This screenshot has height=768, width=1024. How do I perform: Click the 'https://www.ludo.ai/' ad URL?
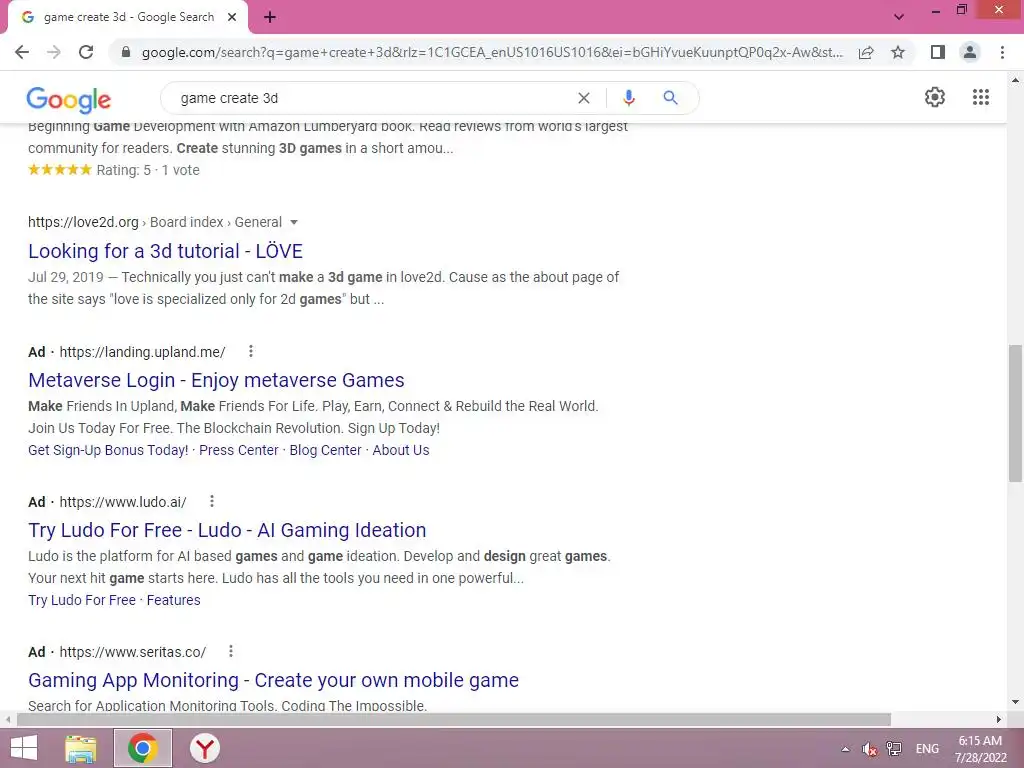click(123, 502)
